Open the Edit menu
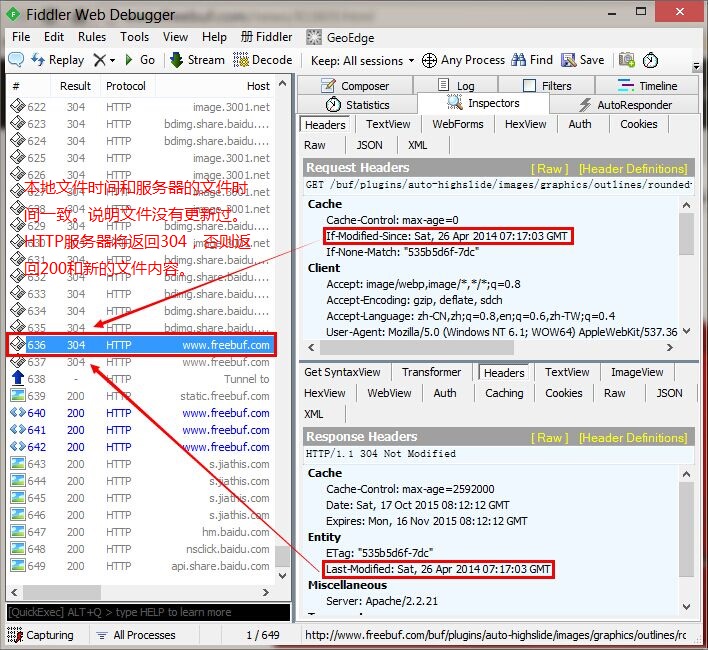This screenshot has width=708, height=650. (x=54, y=37)
